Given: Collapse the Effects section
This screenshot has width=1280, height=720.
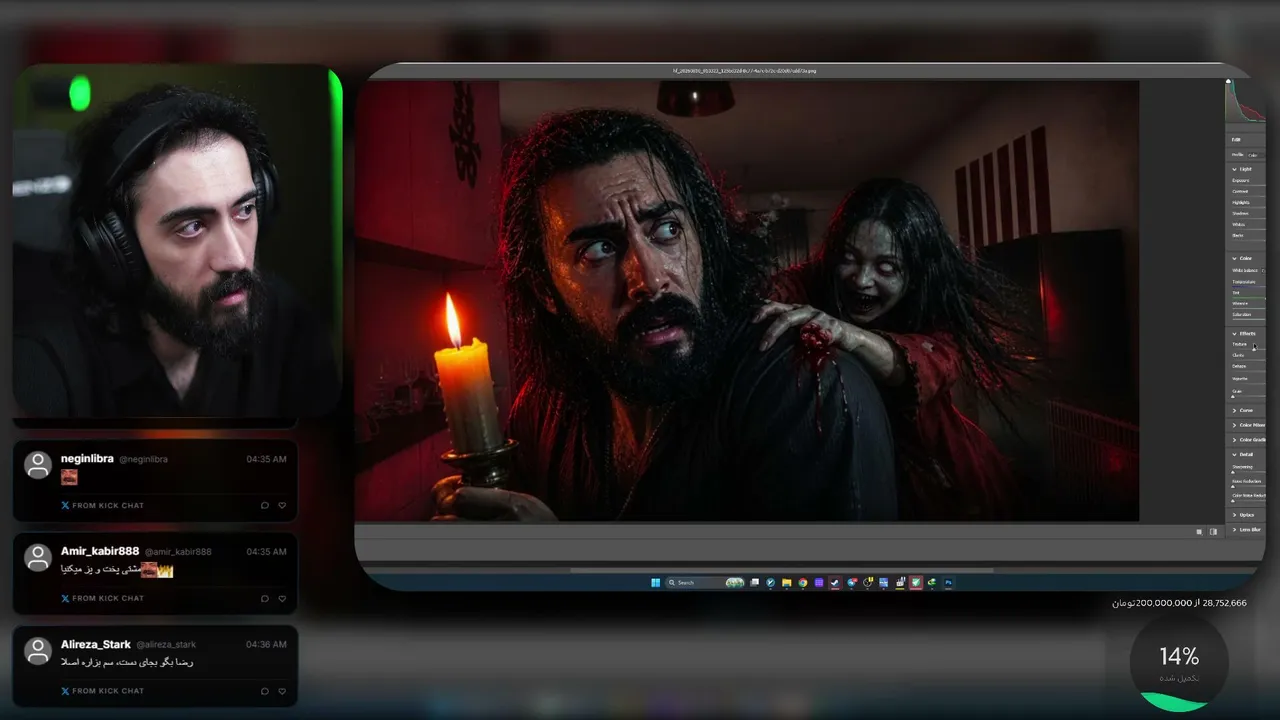Looking at the screenshot, I should click(1234, 333).
